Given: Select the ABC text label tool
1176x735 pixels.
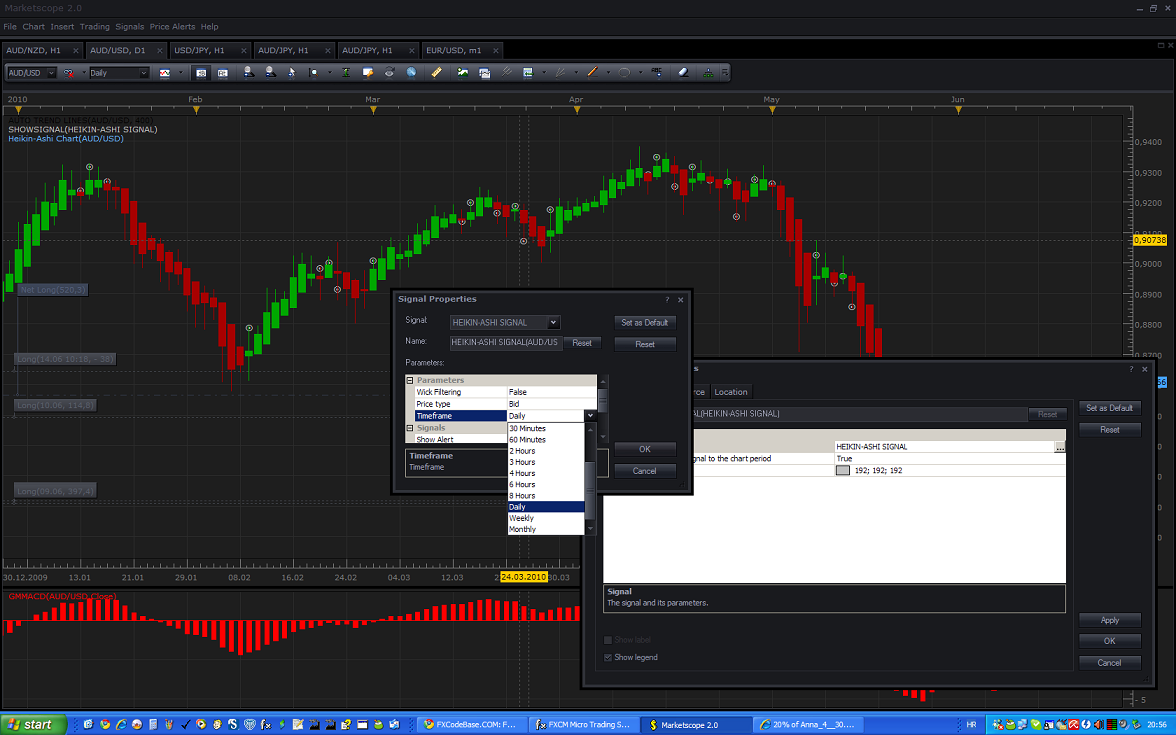Looking at the screenshot, I should click(x=657, y=73).
